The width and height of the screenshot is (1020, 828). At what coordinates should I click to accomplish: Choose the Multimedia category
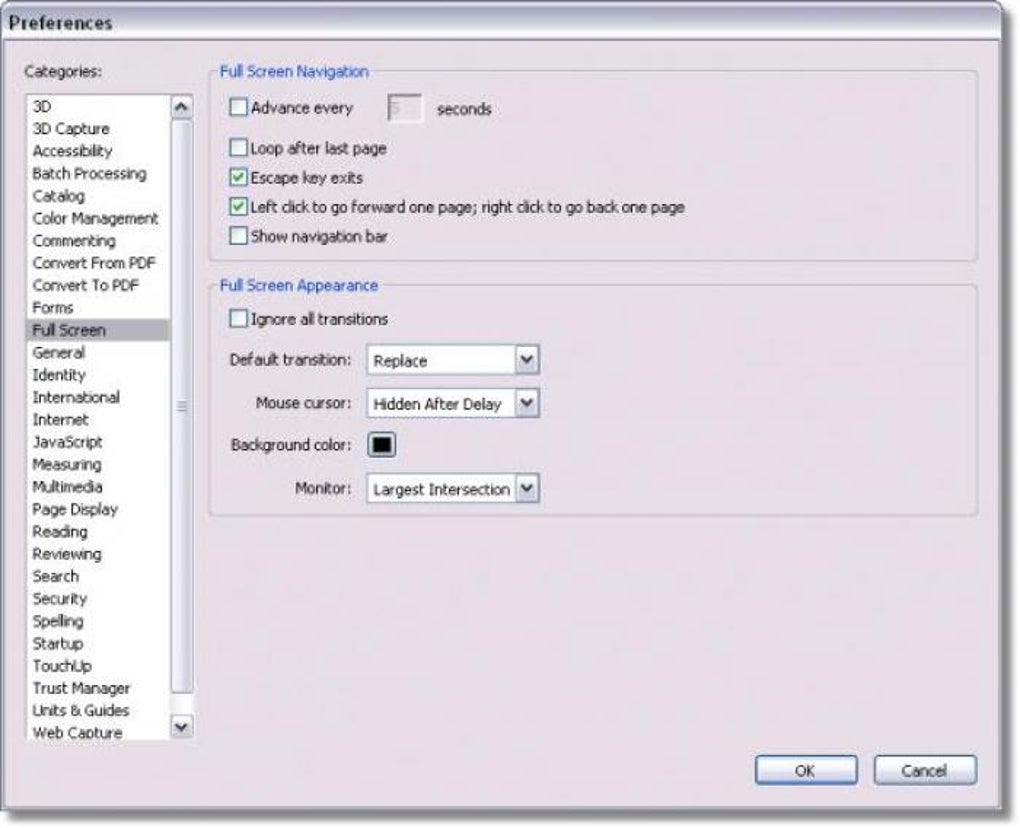[x=98, y=487]
